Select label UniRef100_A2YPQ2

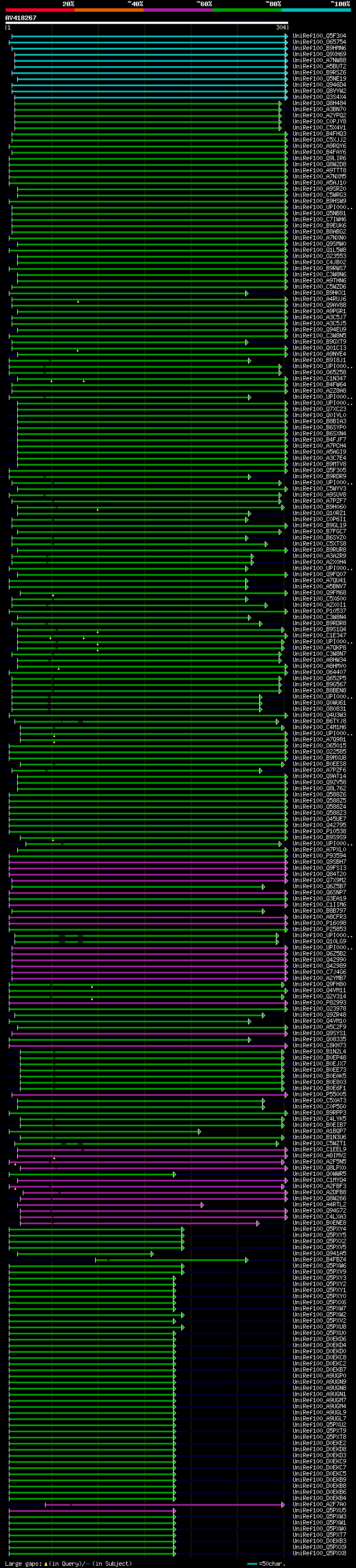coord(319,116)
